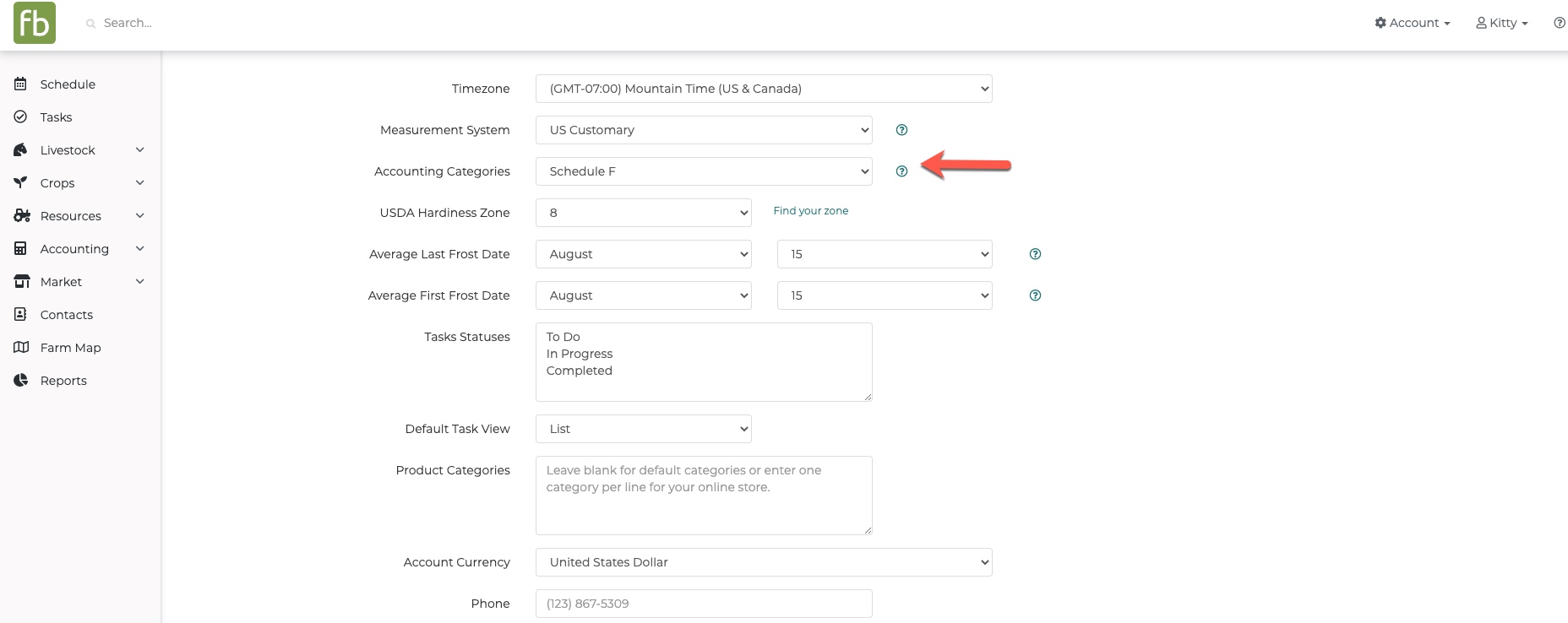This screenshot has height=623, width=1568.
Task: Click the Reports pie chart icon
Action: coord(21,381)
